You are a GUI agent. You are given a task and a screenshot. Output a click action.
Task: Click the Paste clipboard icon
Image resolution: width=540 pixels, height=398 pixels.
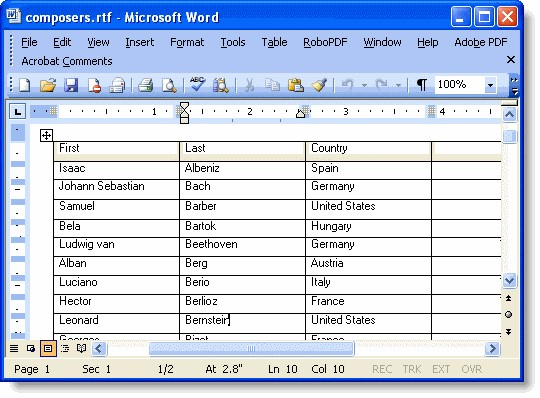[295, 85]
